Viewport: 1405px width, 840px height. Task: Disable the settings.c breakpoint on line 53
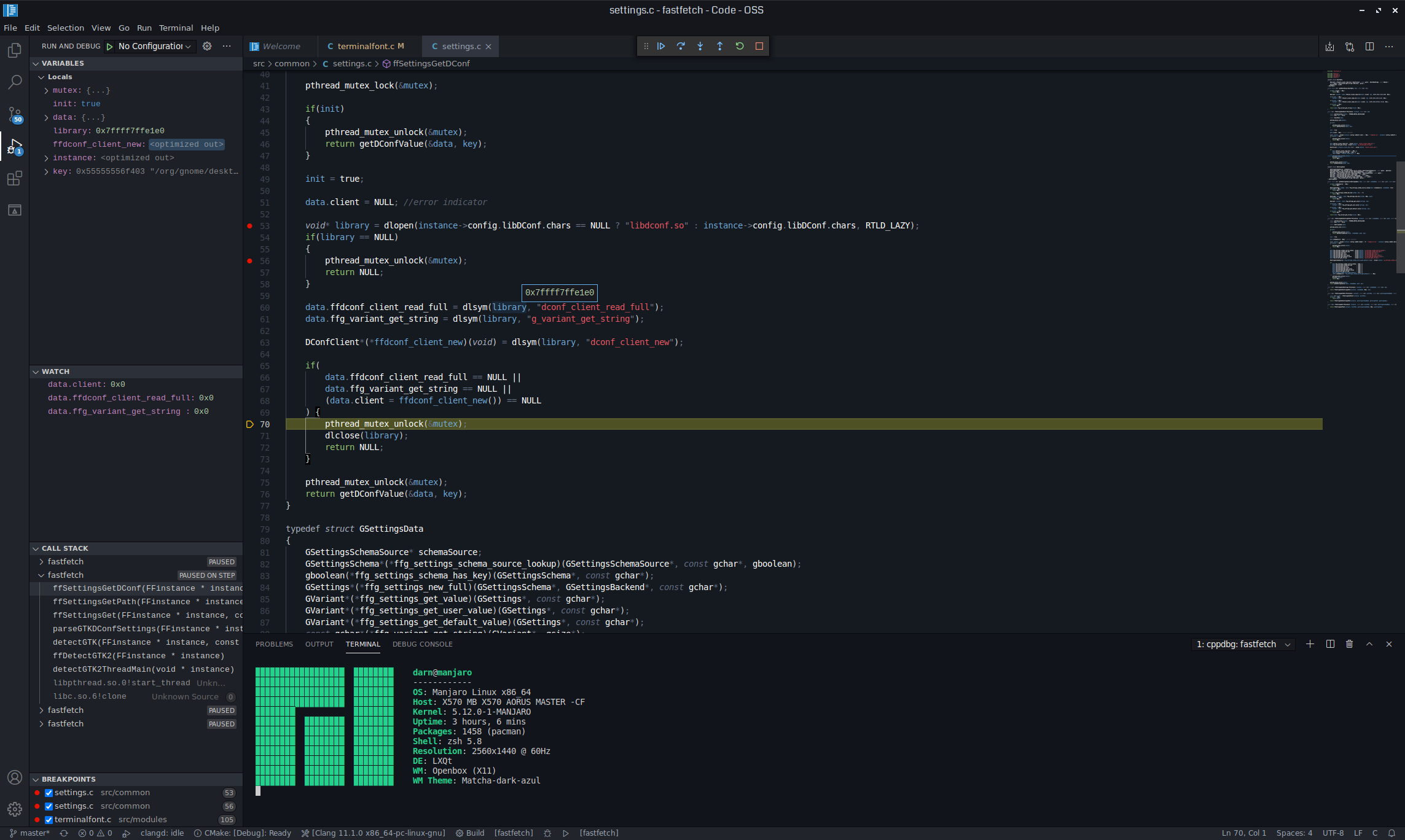(x=48, y=793)
